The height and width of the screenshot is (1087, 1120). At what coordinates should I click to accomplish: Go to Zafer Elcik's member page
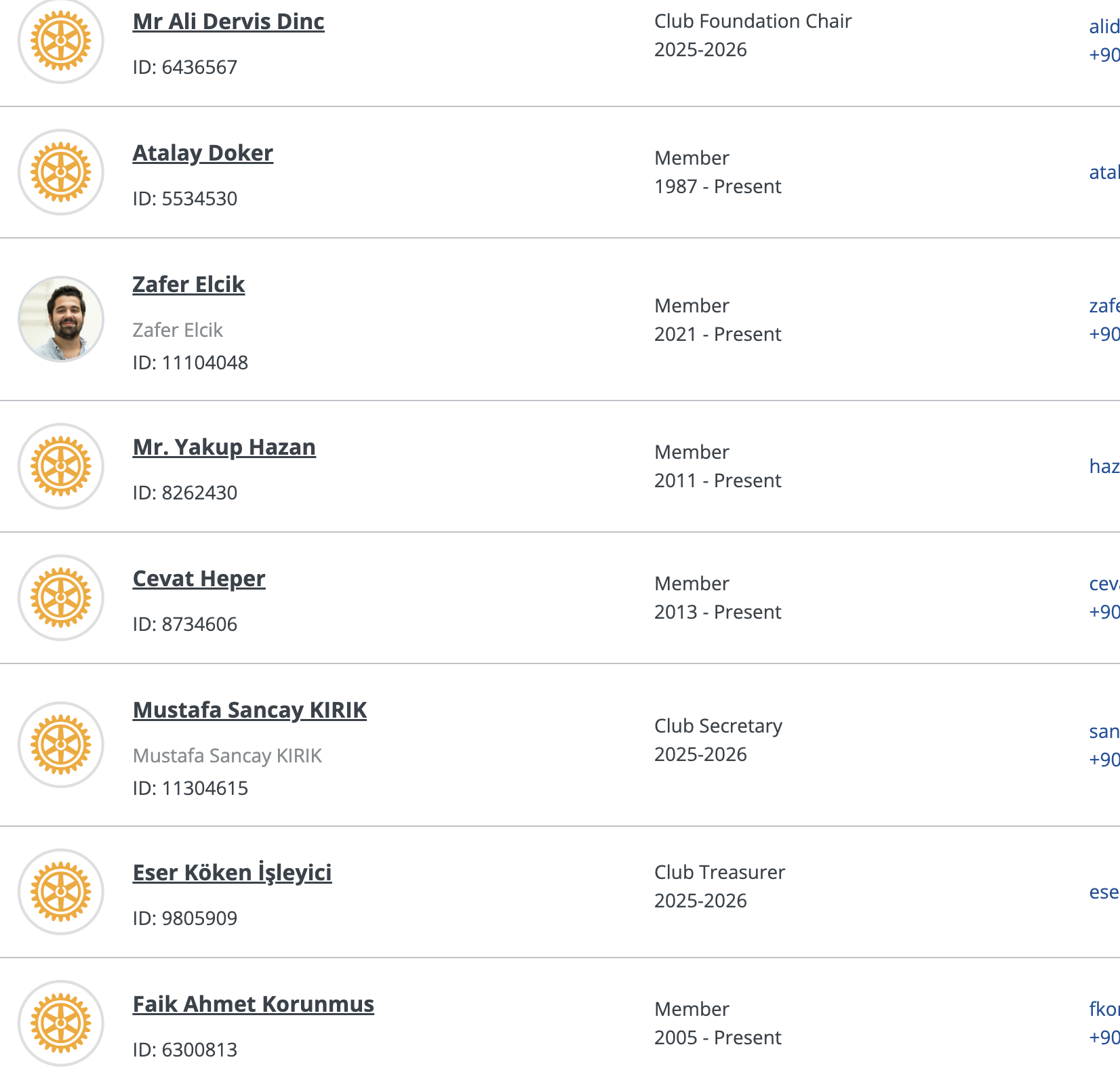pos(188,285)
